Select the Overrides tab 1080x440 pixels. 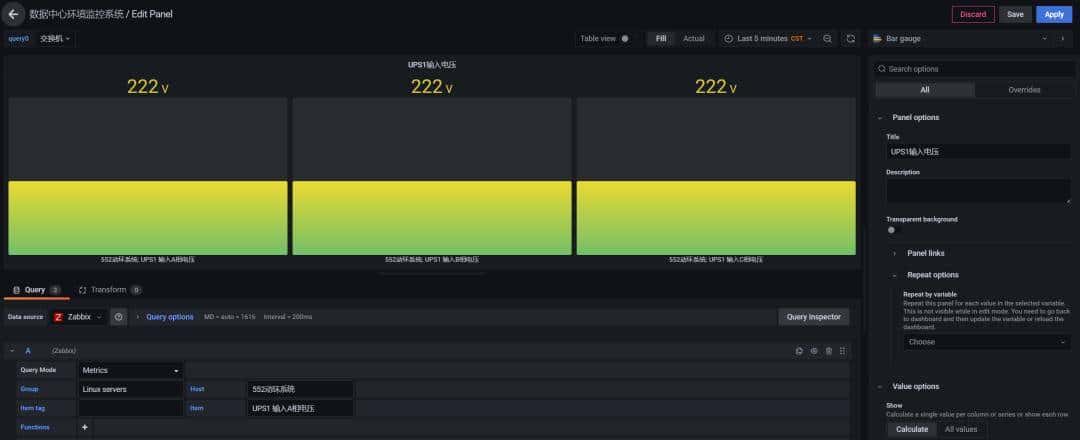(x=1024, y=90)
